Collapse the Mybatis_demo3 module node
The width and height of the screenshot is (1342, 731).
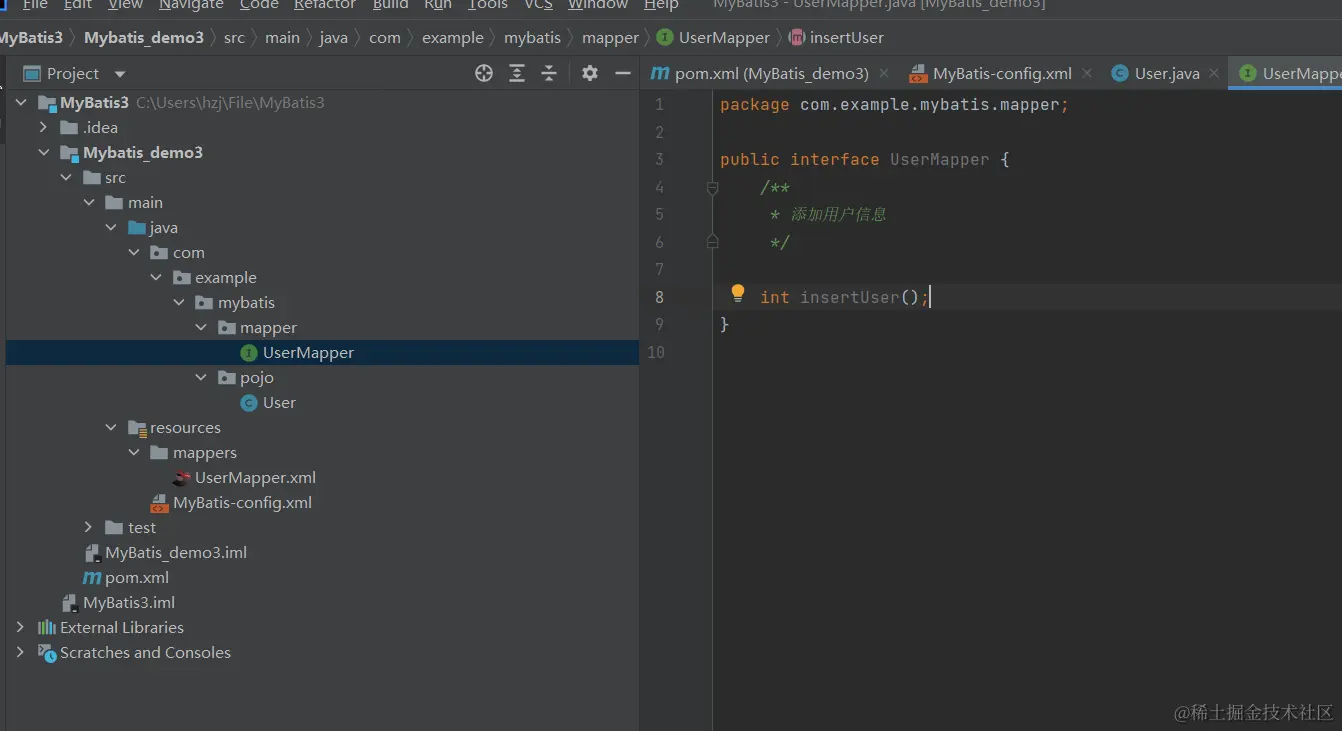point(43,152)
